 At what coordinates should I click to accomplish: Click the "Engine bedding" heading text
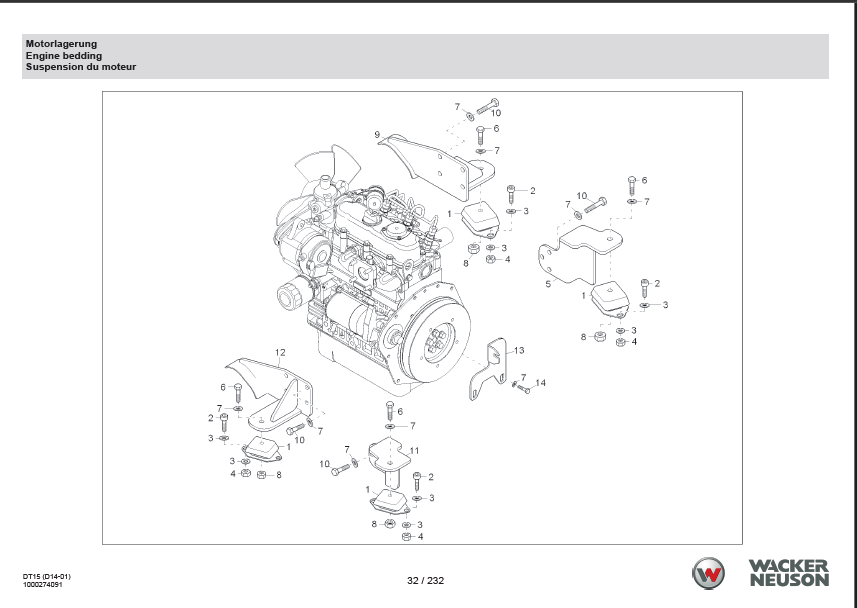[x=63, y=56]
